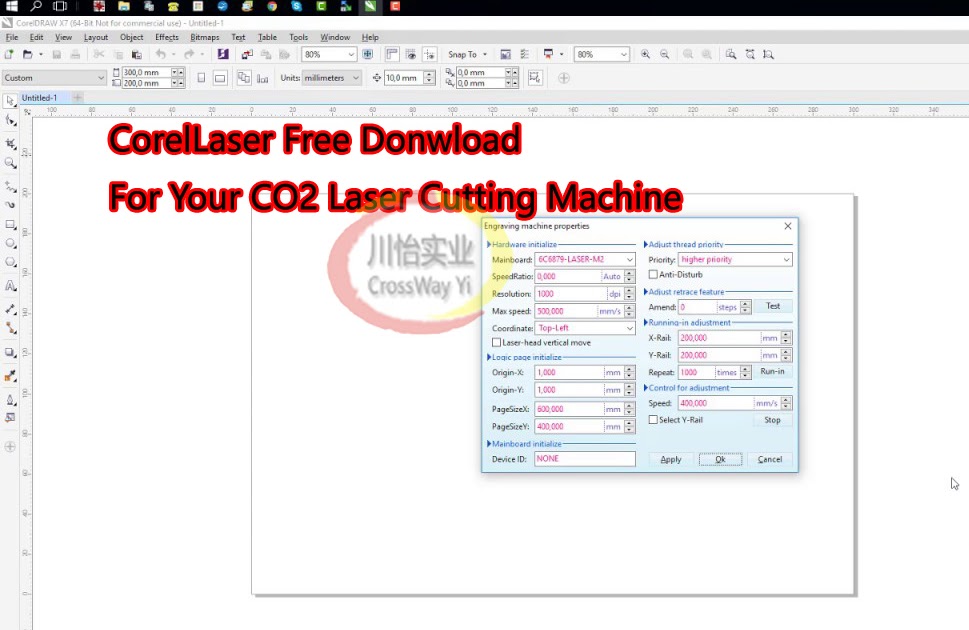Viewport: 969px width, 630px height.
Task: Close the Engraving machine properties dialog
Action: click(787, 226)
